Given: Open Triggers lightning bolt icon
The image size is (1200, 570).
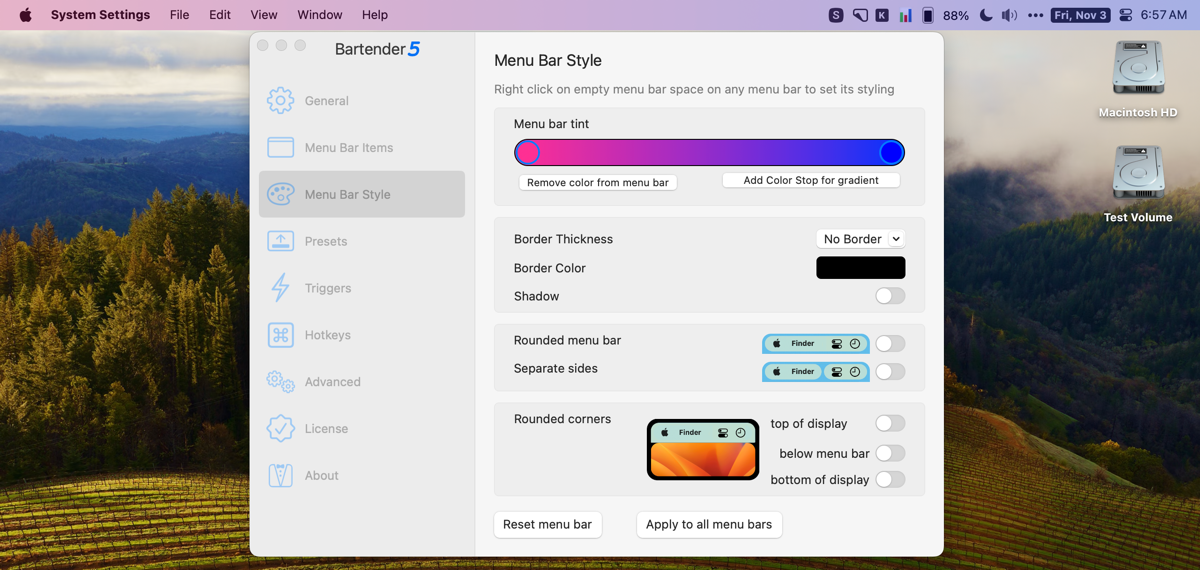Looking at the screenshot, I should coord(280,288).
